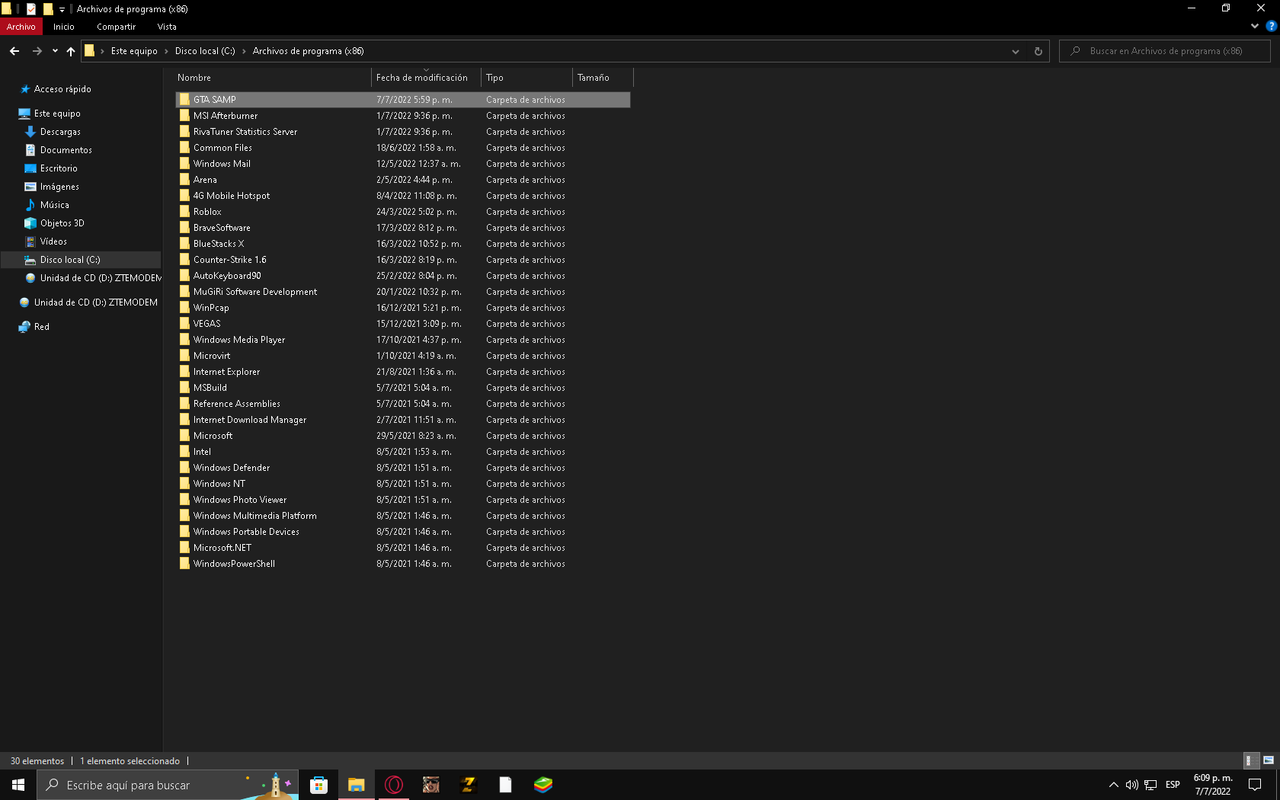The width and height of the screenshot is (1280, 800).
Task: Open the Archivo menu
Action: 21,27
